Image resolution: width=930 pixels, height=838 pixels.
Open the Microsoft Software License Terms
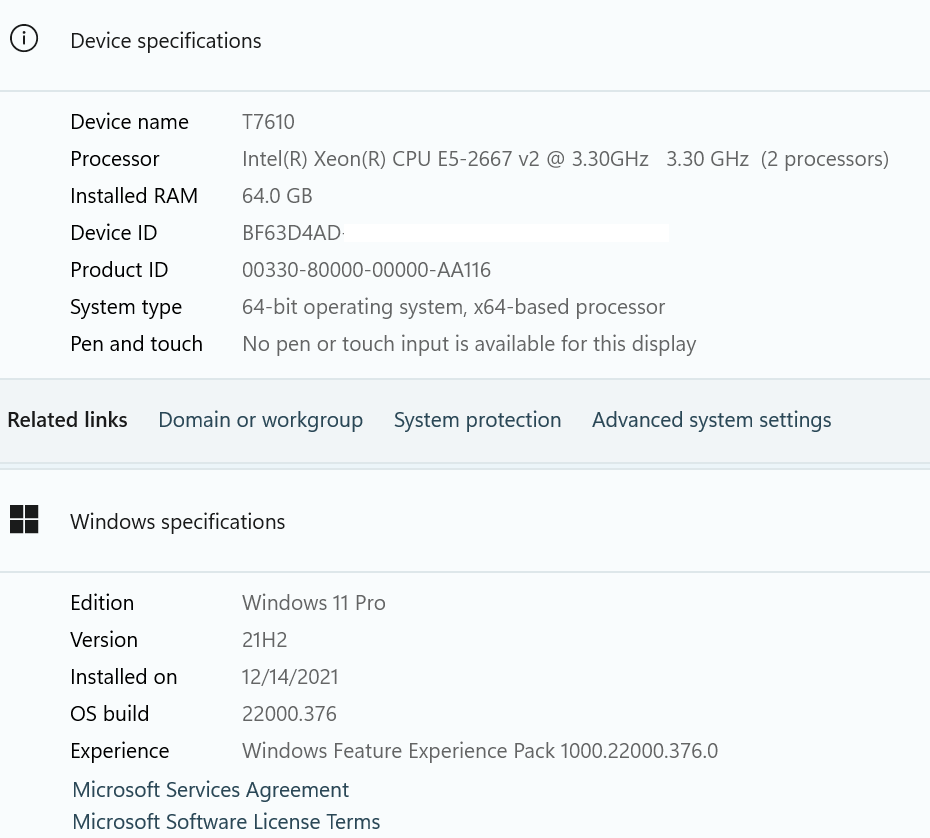click(x=225, y=821)
